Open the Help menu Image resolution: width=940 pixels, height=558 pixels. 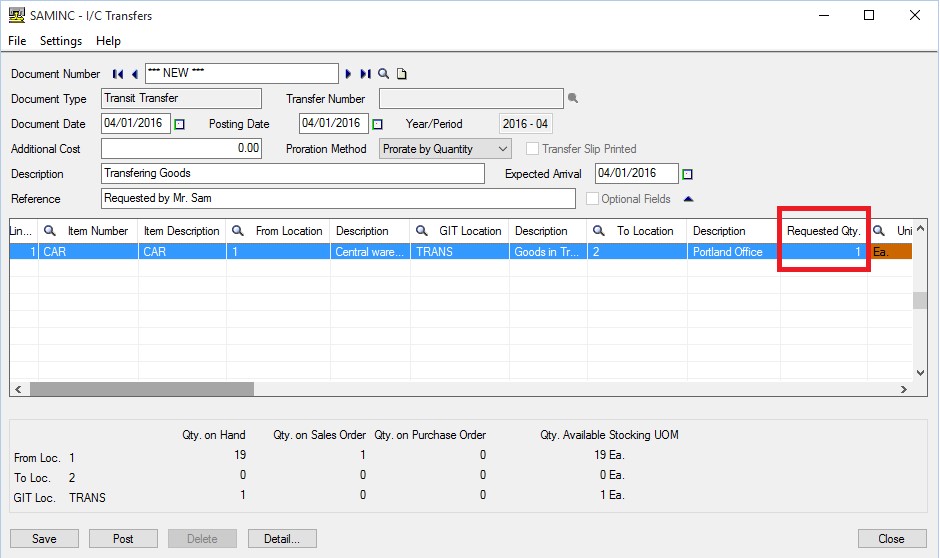point(109,41)
